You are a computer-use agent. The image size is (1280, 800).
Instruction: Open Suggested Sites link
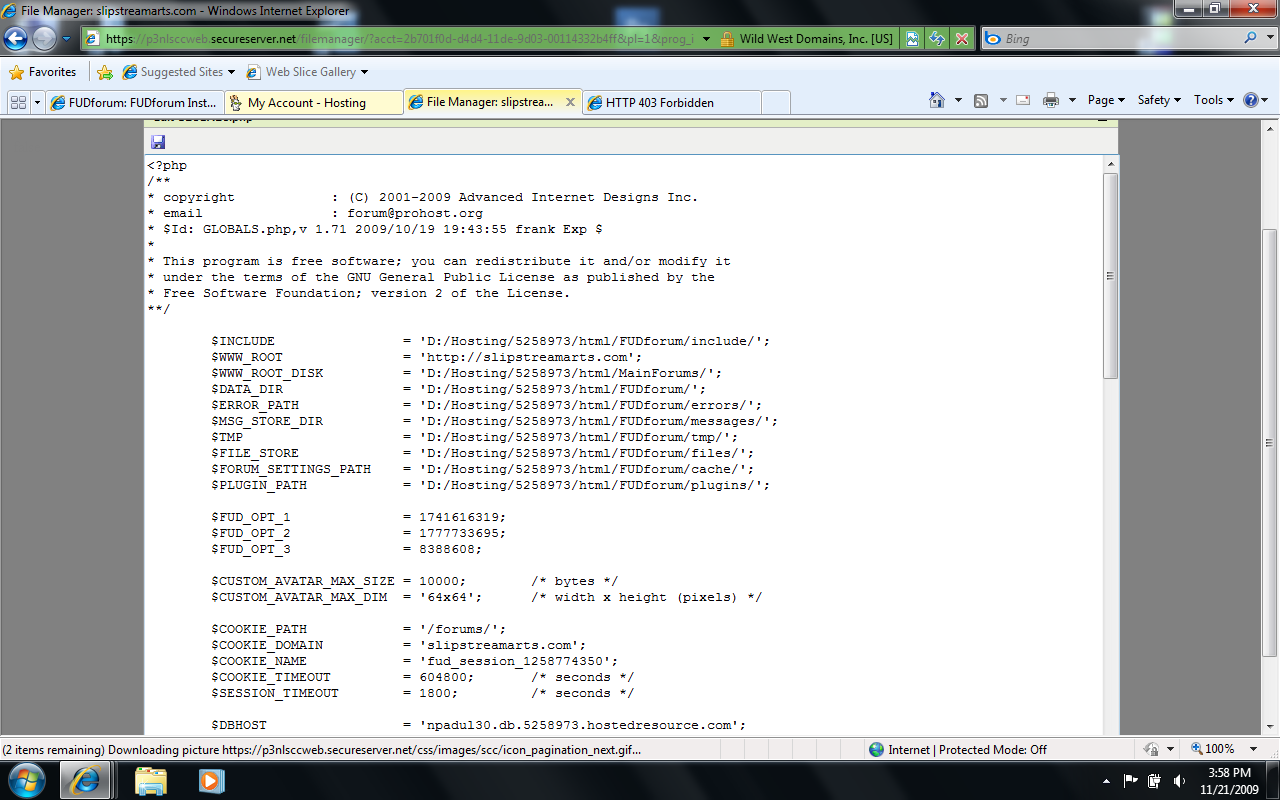179,72
